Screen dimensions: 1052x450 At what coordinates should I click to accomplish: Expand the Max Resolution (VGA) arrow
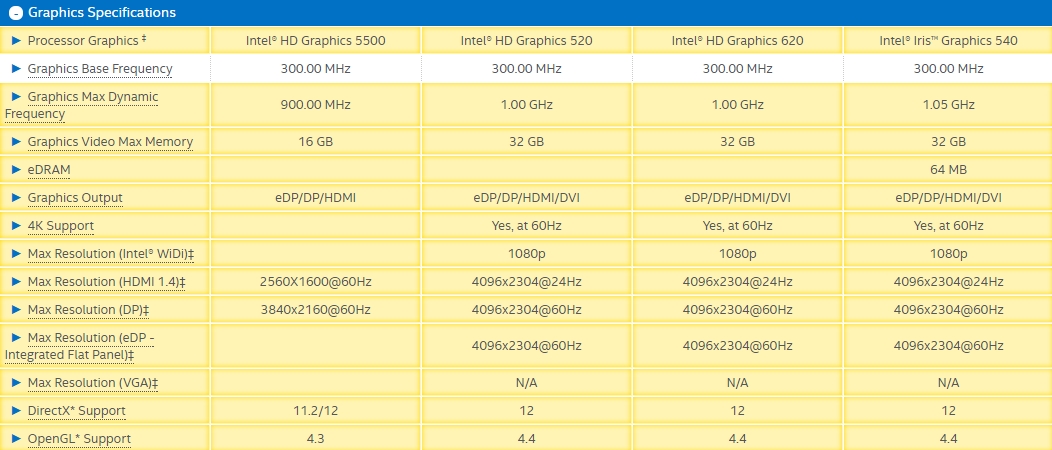coord(17,382)
